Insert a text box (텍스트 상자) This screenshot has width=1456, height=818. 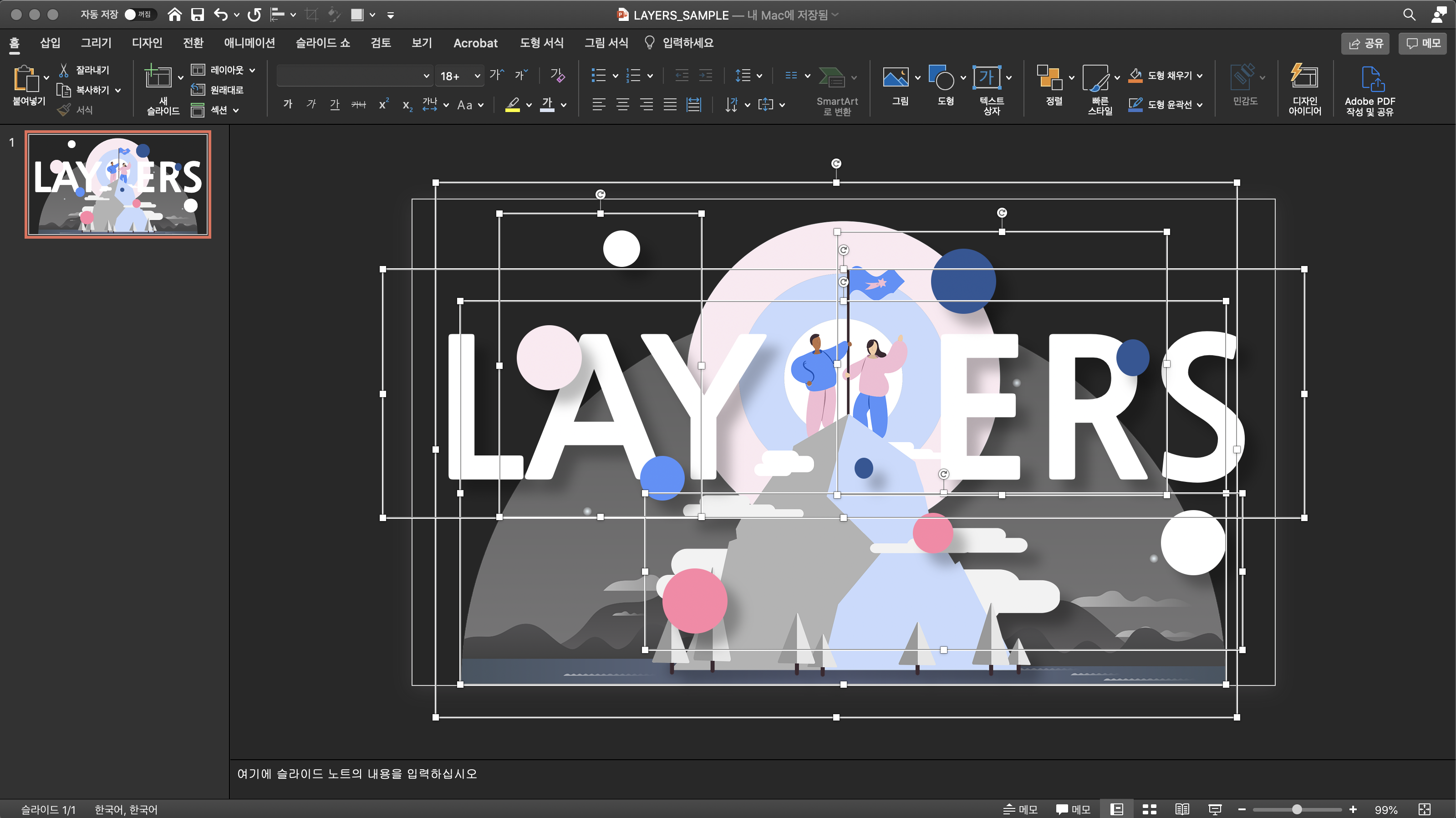click(x=986, y=78)
